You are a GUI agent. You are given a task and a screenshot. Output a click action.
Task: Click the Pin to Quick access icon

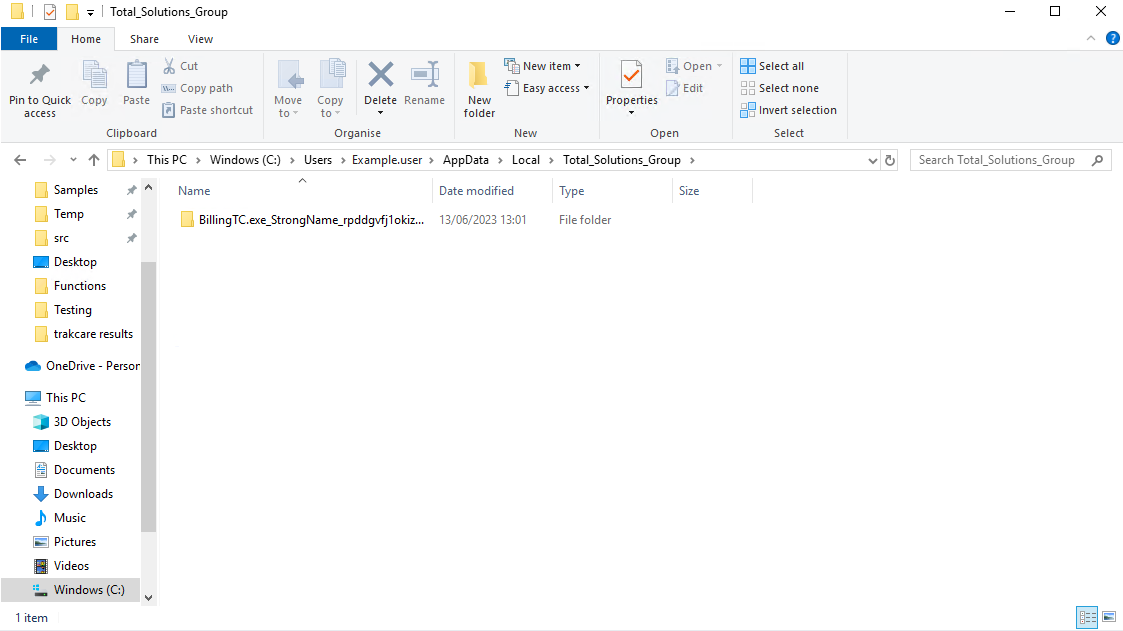[40, 77]
